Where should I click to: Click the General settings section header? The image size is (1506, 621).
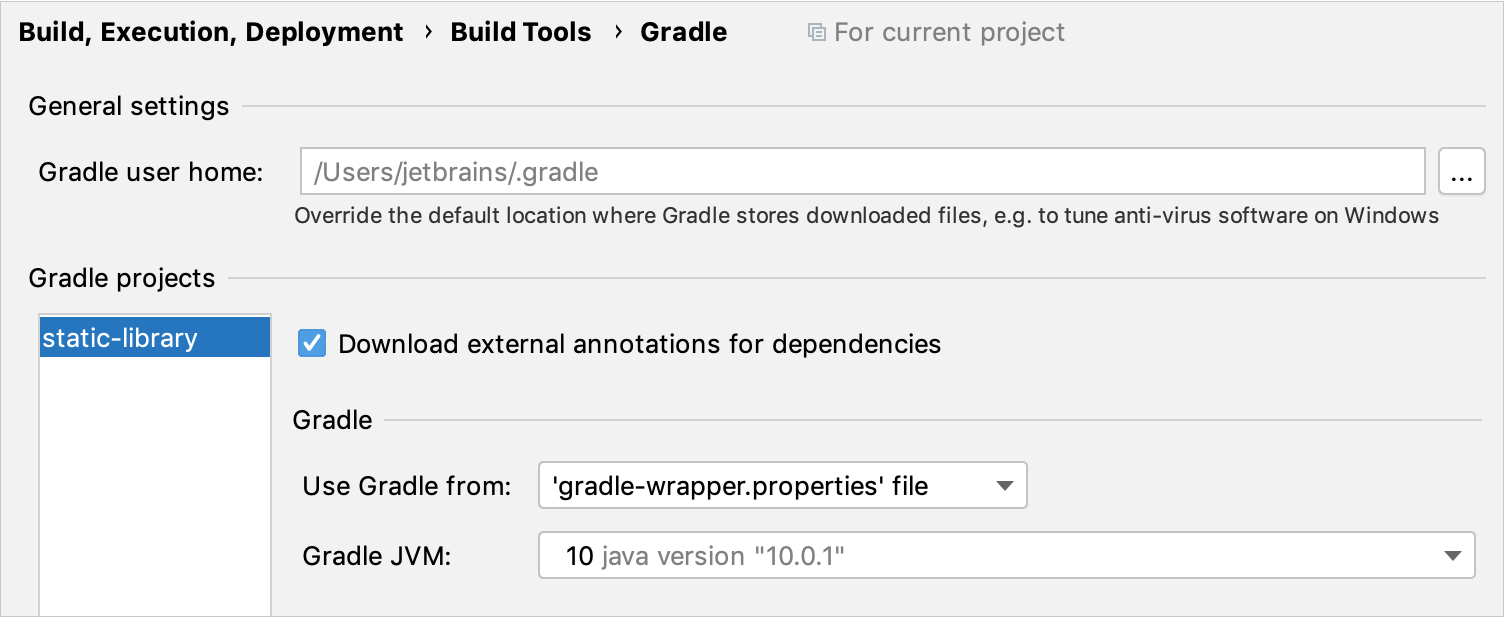128,106
